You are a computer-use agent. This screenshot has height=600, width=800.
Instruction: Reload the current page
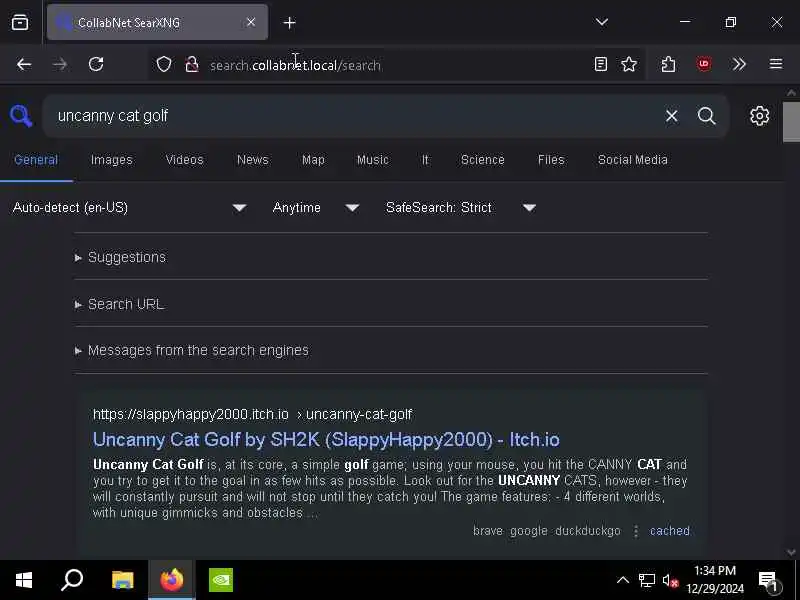click(x=96, y=64)
